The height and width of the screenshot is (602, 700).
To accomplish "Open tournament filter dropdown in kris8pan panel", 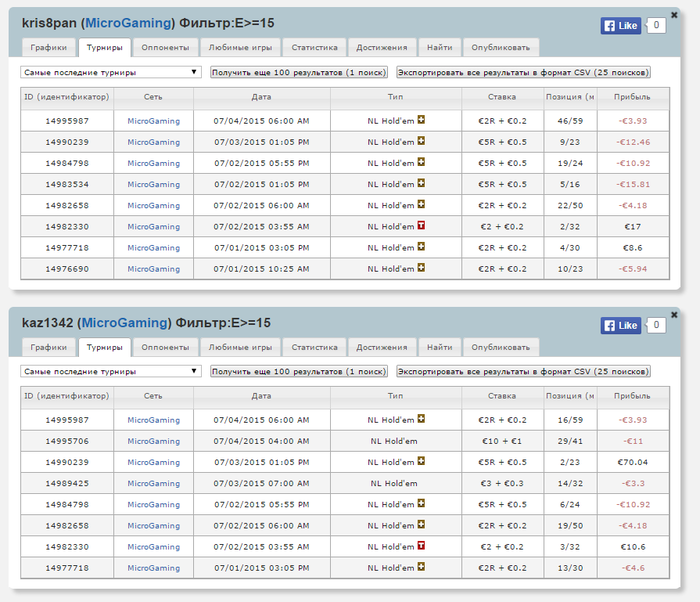I will (x=111, y=72).
